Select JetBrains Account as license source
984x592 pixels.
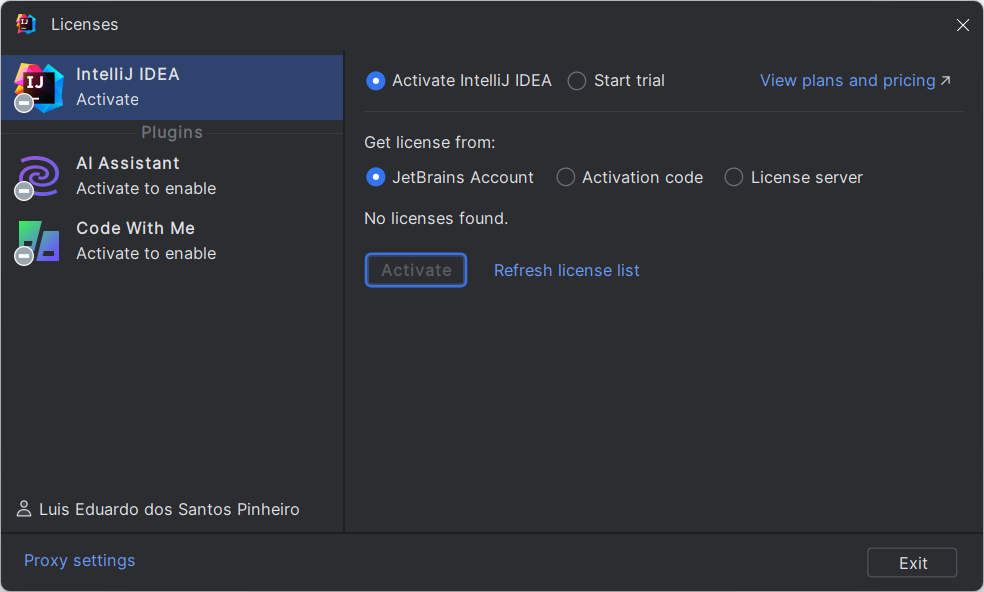point(376,177)
